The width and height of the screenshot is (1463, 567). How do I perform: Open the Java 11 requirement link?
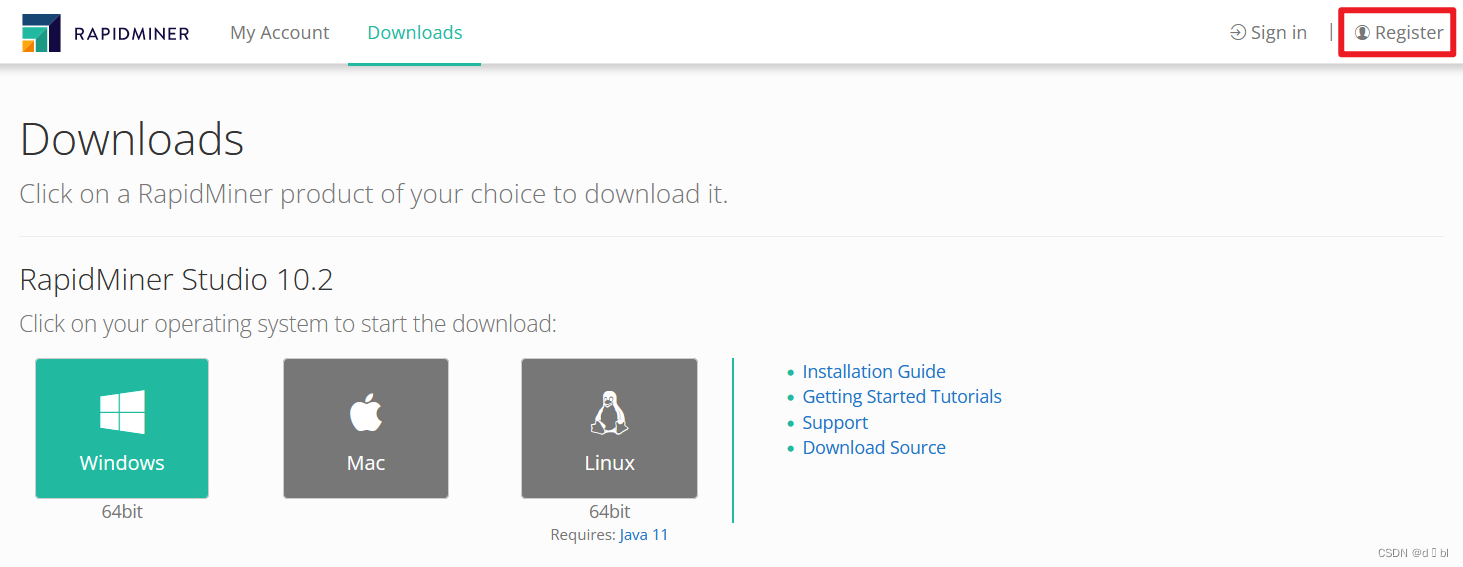point(644,535)
